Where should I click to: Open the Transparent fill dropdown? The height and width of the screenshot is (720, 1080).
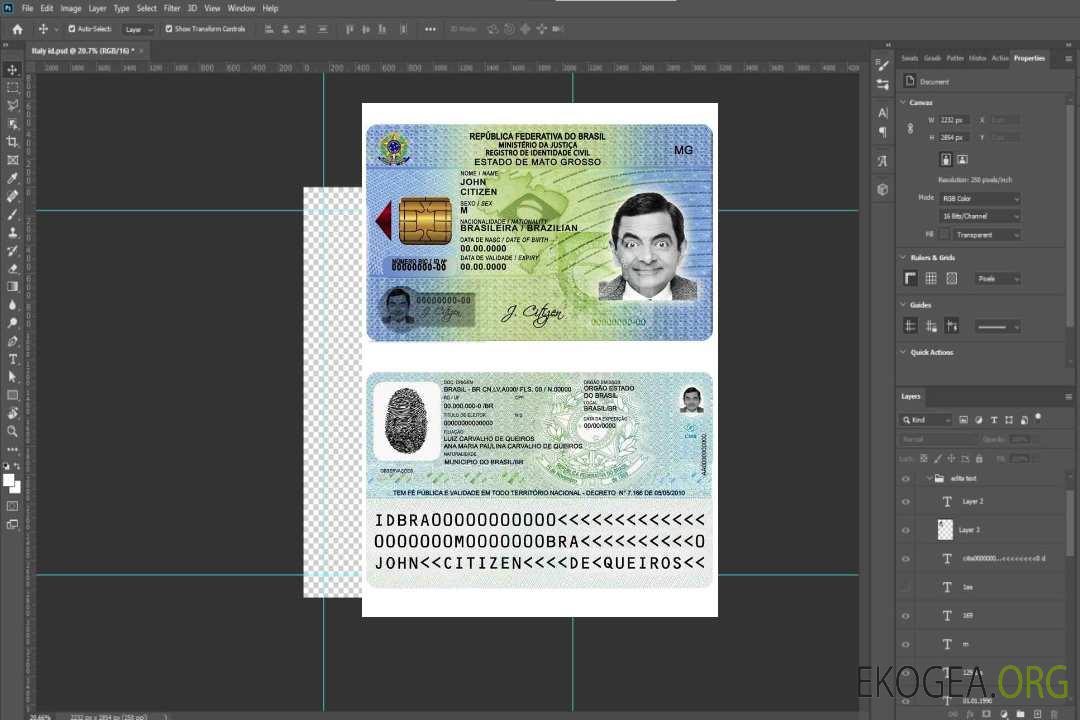(987, 235)
